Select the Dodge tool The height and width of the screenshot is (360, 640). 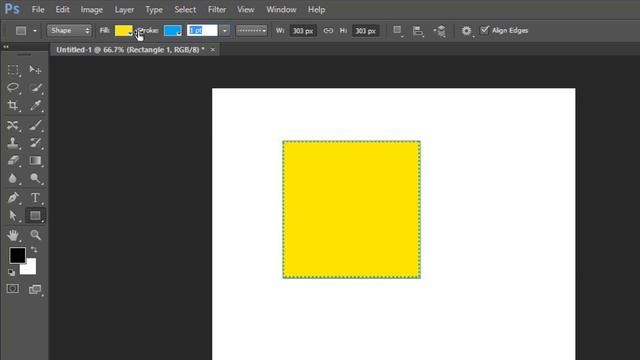coord(36,178)
